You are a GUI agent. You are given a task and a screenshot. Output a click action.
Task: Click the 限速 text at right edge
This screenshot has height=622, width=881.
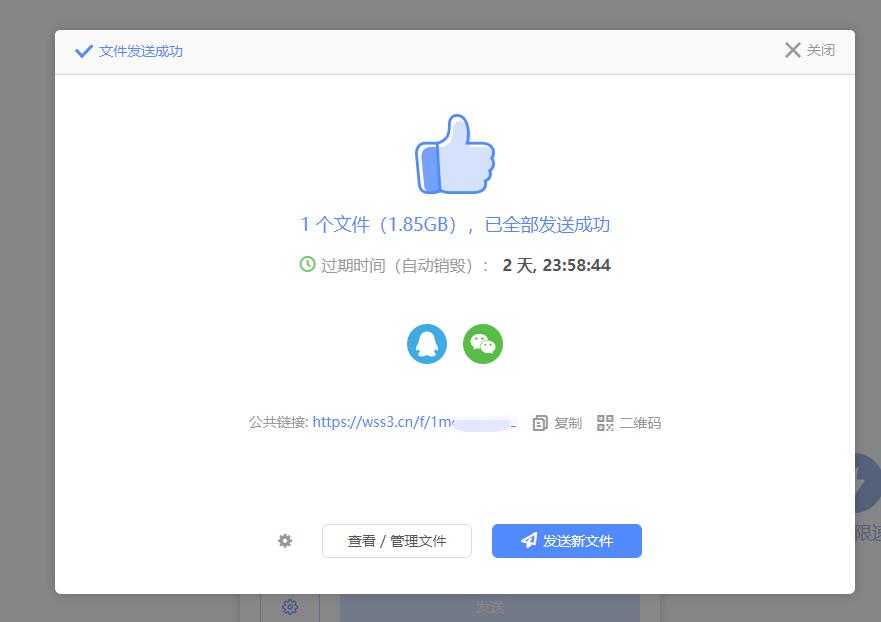[867, 533]
